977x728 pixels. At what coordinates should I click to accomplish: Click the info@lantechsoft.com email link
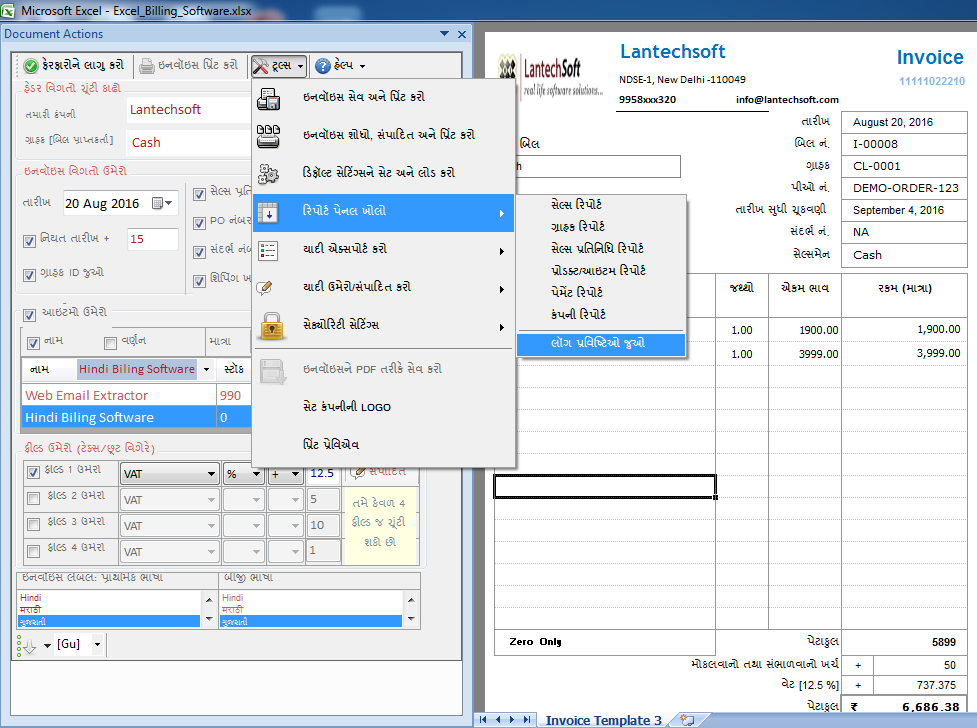tap(787, 100)
